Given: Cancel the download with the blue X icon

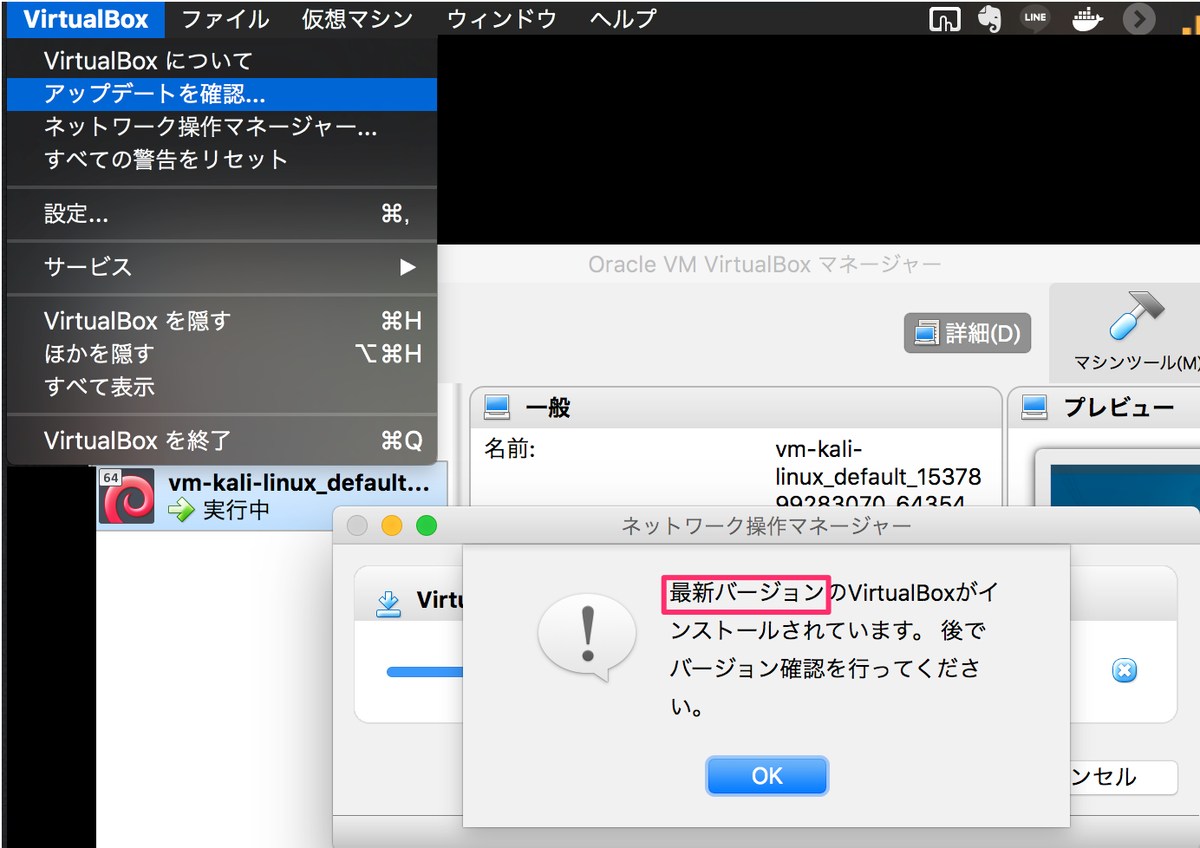Looking at the screenshot, I should click(x=1125, y=671).
